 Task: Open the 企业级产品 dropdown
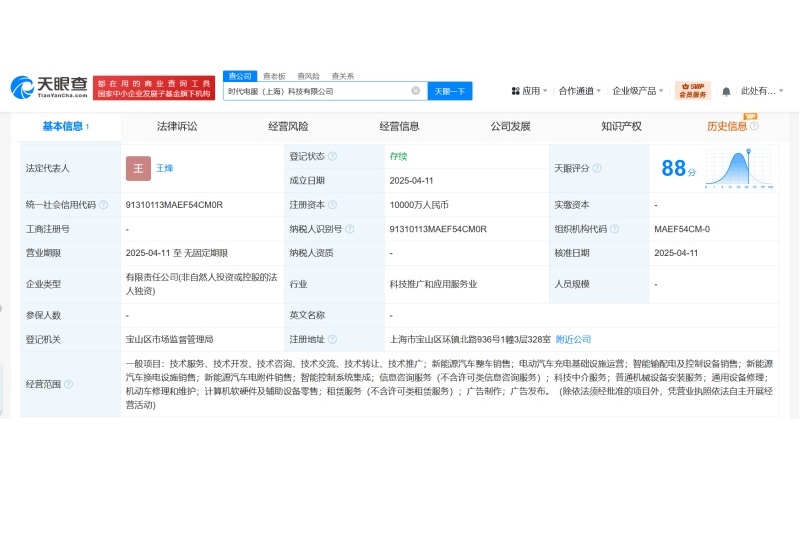click(x=640, y=91)
